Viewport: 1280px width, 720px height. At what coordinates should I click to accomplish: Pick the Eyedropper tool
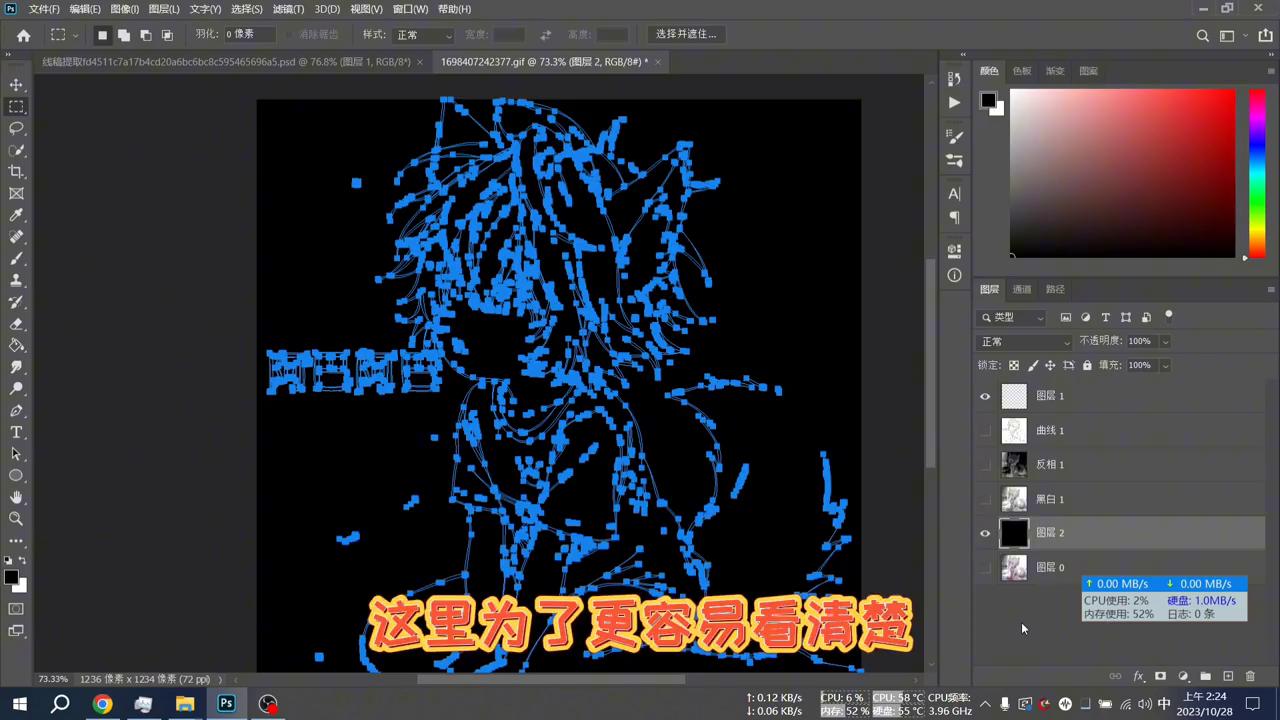pyautogui.click(x=16, y=215)
